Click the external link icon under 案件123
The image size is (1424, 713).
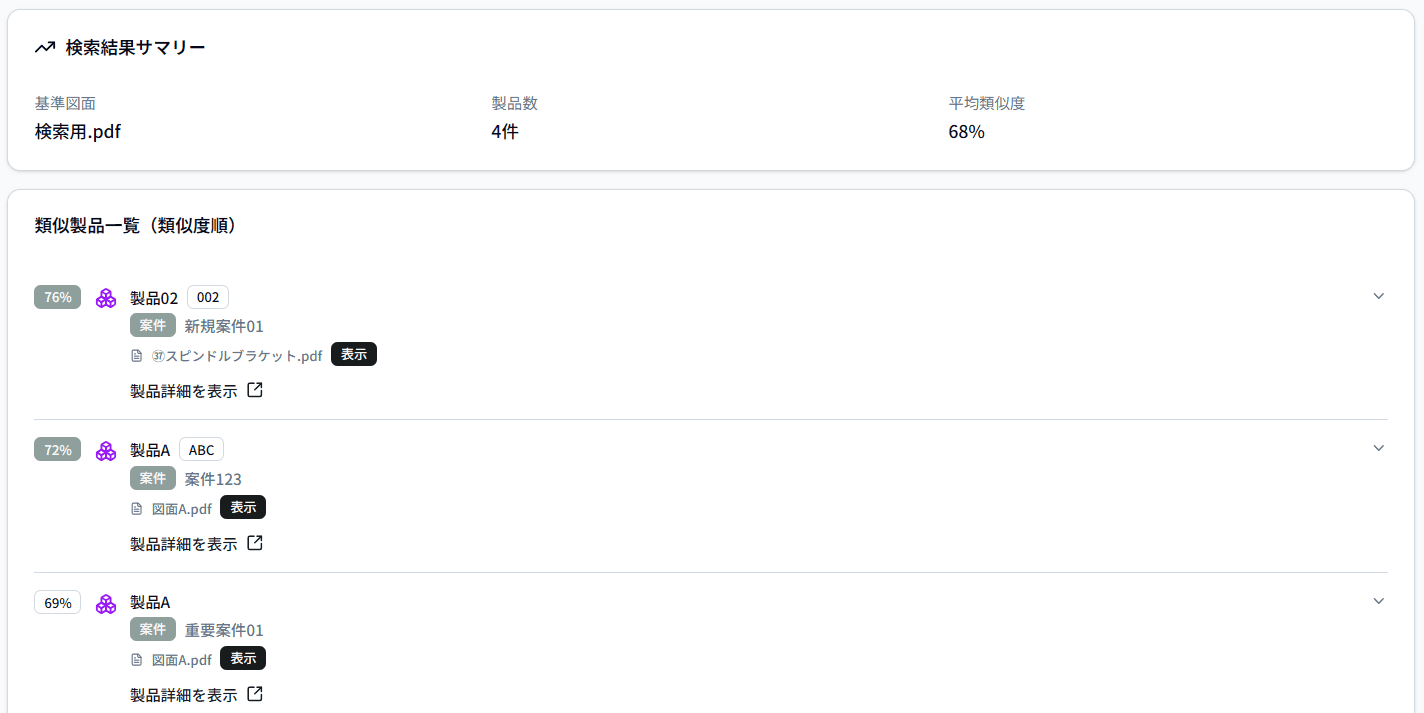coord(255,544)
